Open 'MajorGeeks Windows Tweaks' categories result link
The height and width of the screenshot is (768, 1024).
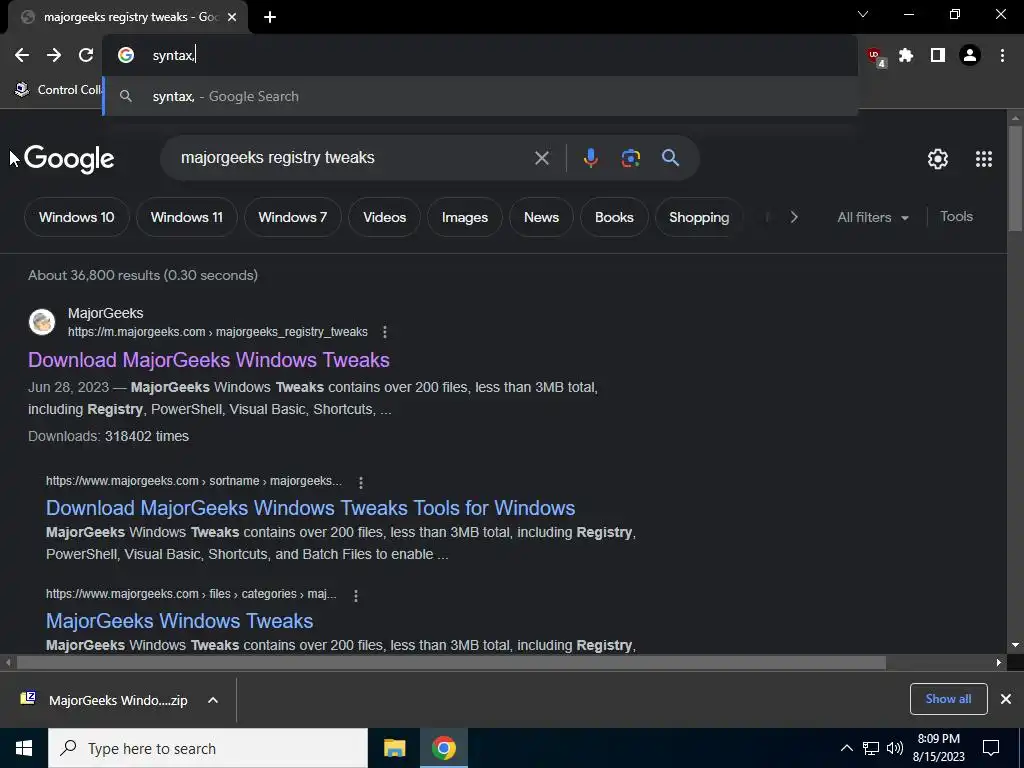coord(180,621)
